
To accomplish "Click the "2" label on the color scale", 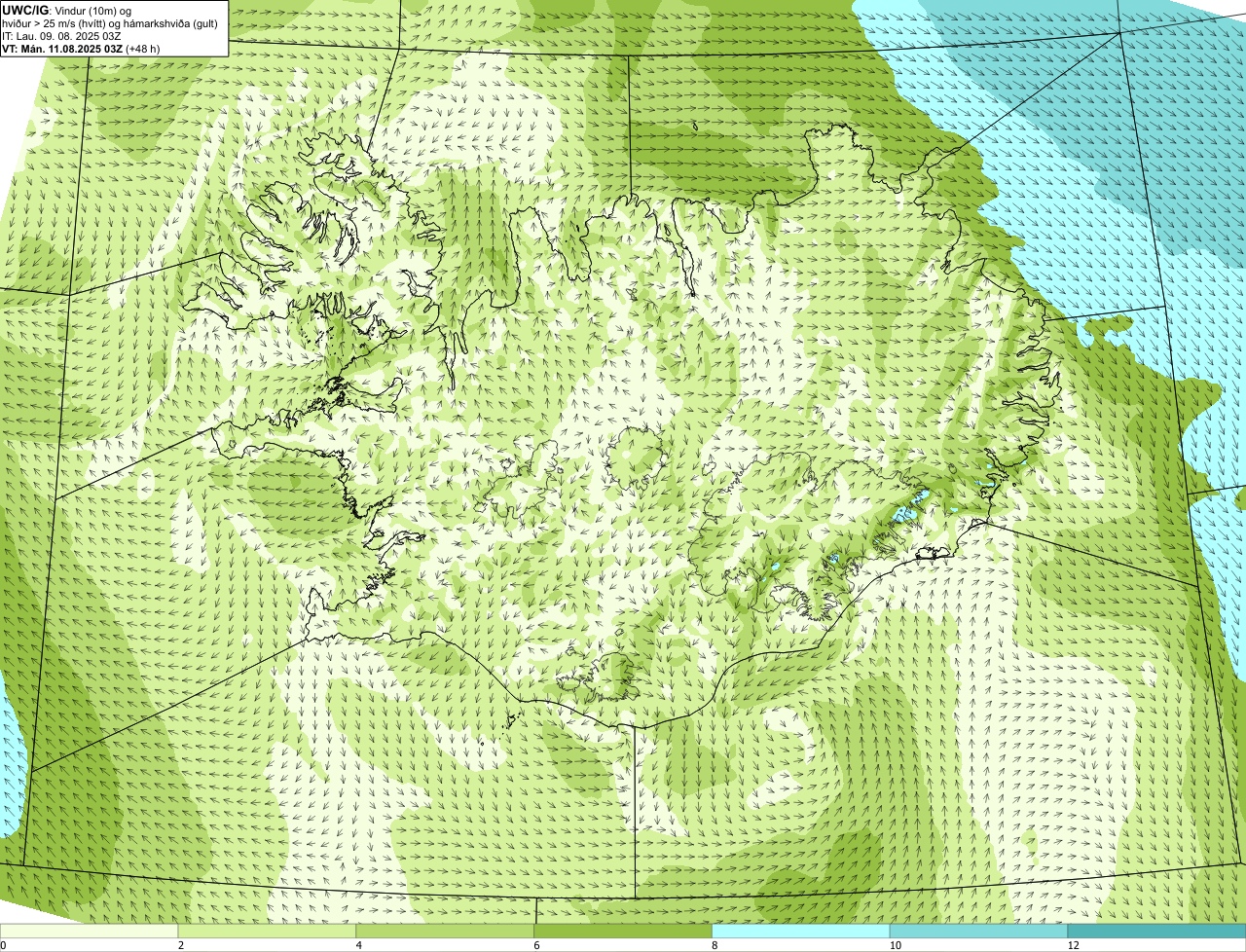I will (x=181, y=945).
